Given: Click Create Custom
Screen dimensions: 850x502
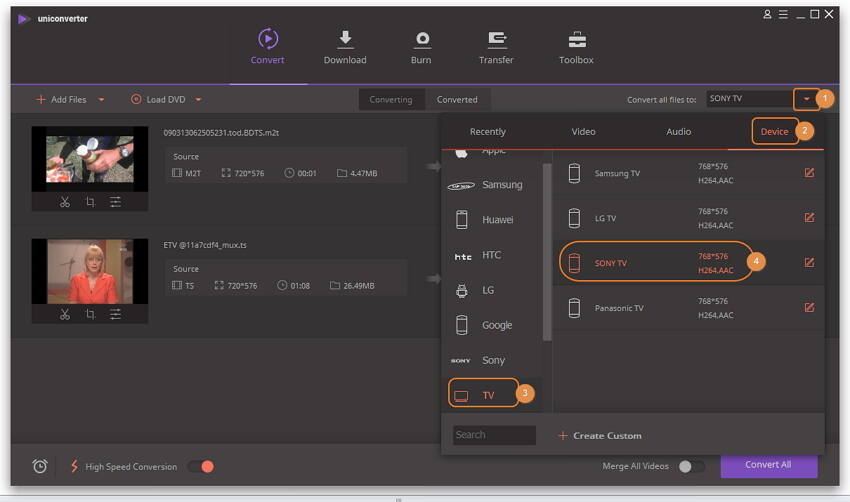Looking at the screenshot, I should point(600,436).
